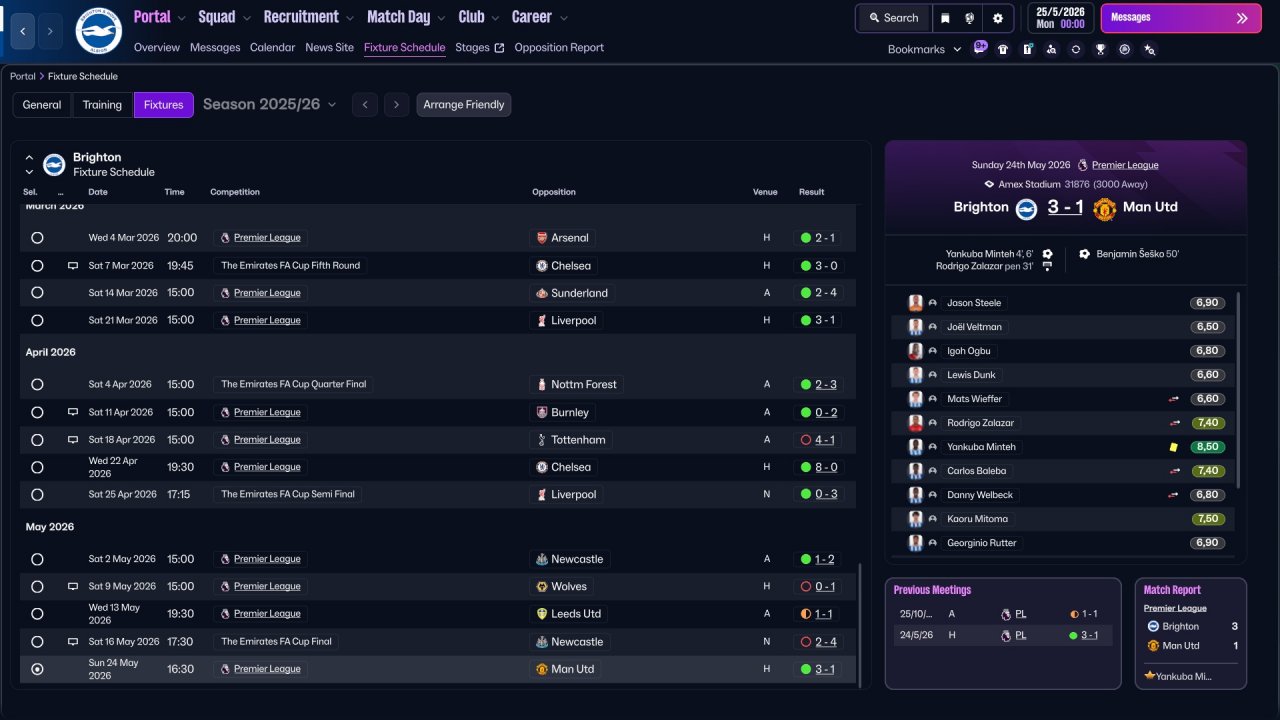
Task: Click the shirt icon in the bookmarks bar
Action: click(x=1003, y=49)
